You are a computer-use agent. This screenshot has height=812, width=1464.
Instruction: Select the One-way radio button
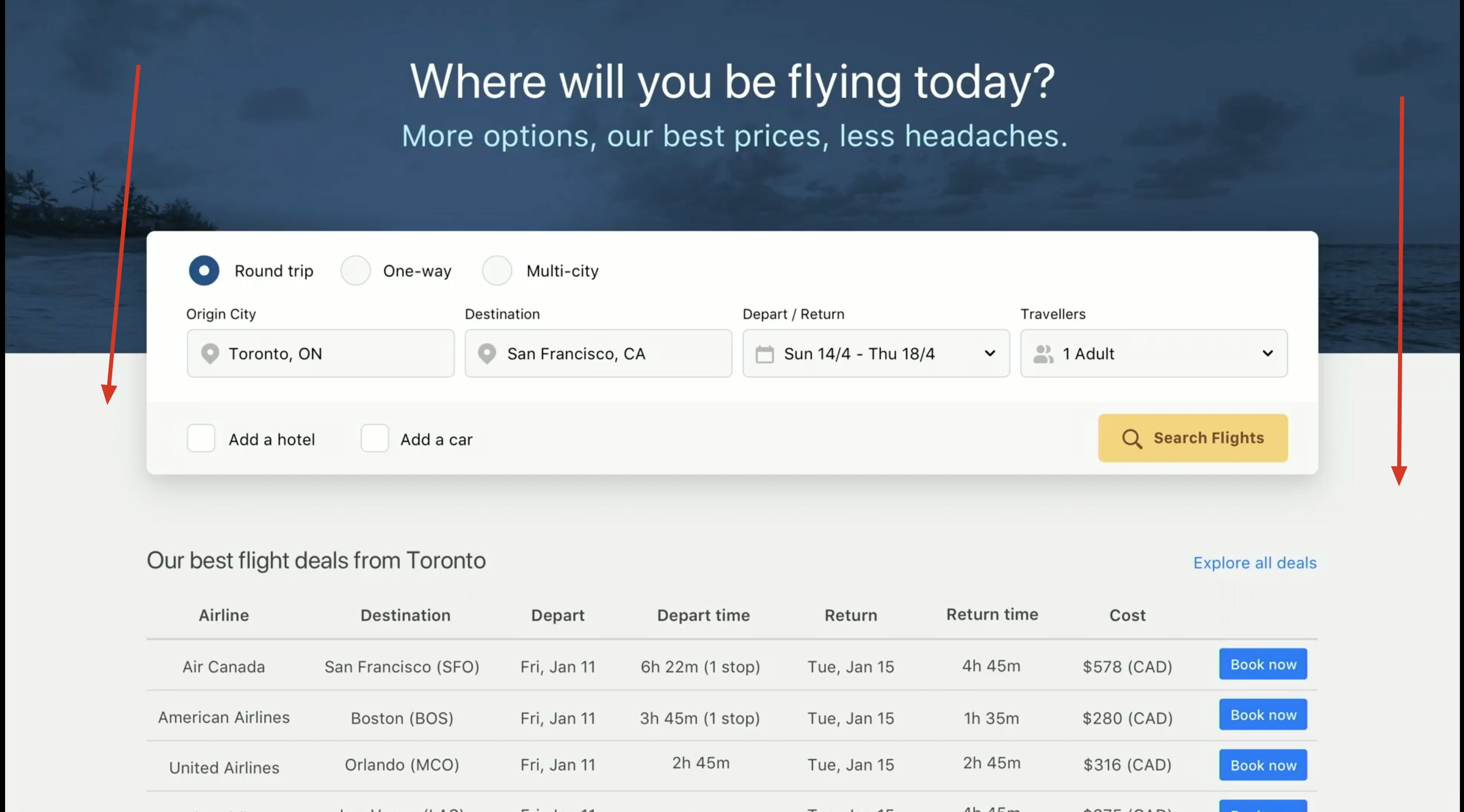point(356,271)
